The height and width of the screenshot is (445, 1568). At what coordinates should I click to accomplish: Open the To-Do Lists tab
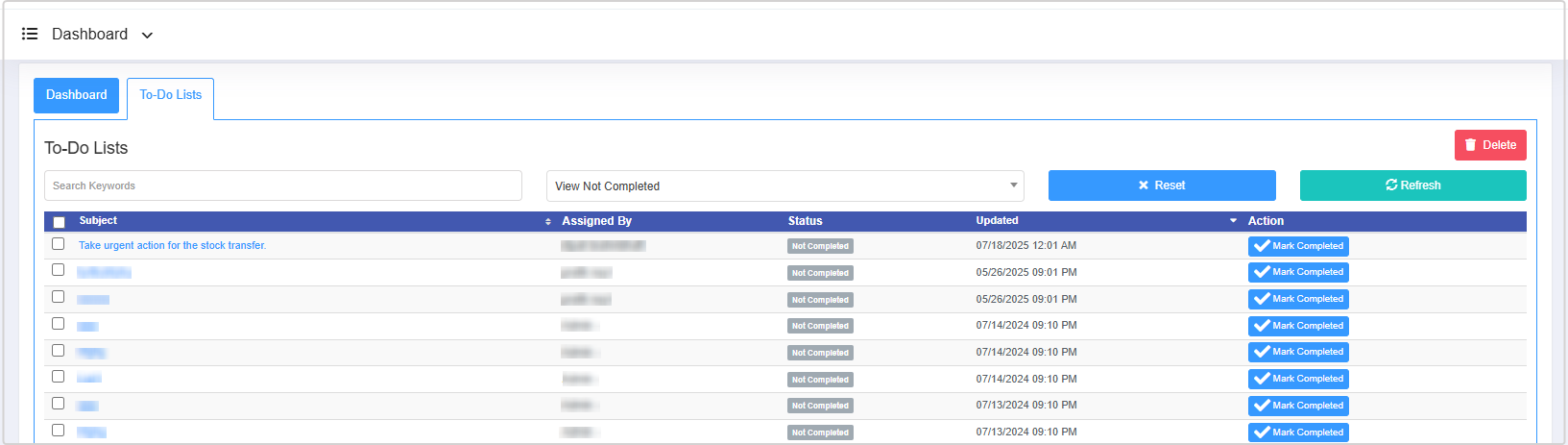(x=170, y=95)
